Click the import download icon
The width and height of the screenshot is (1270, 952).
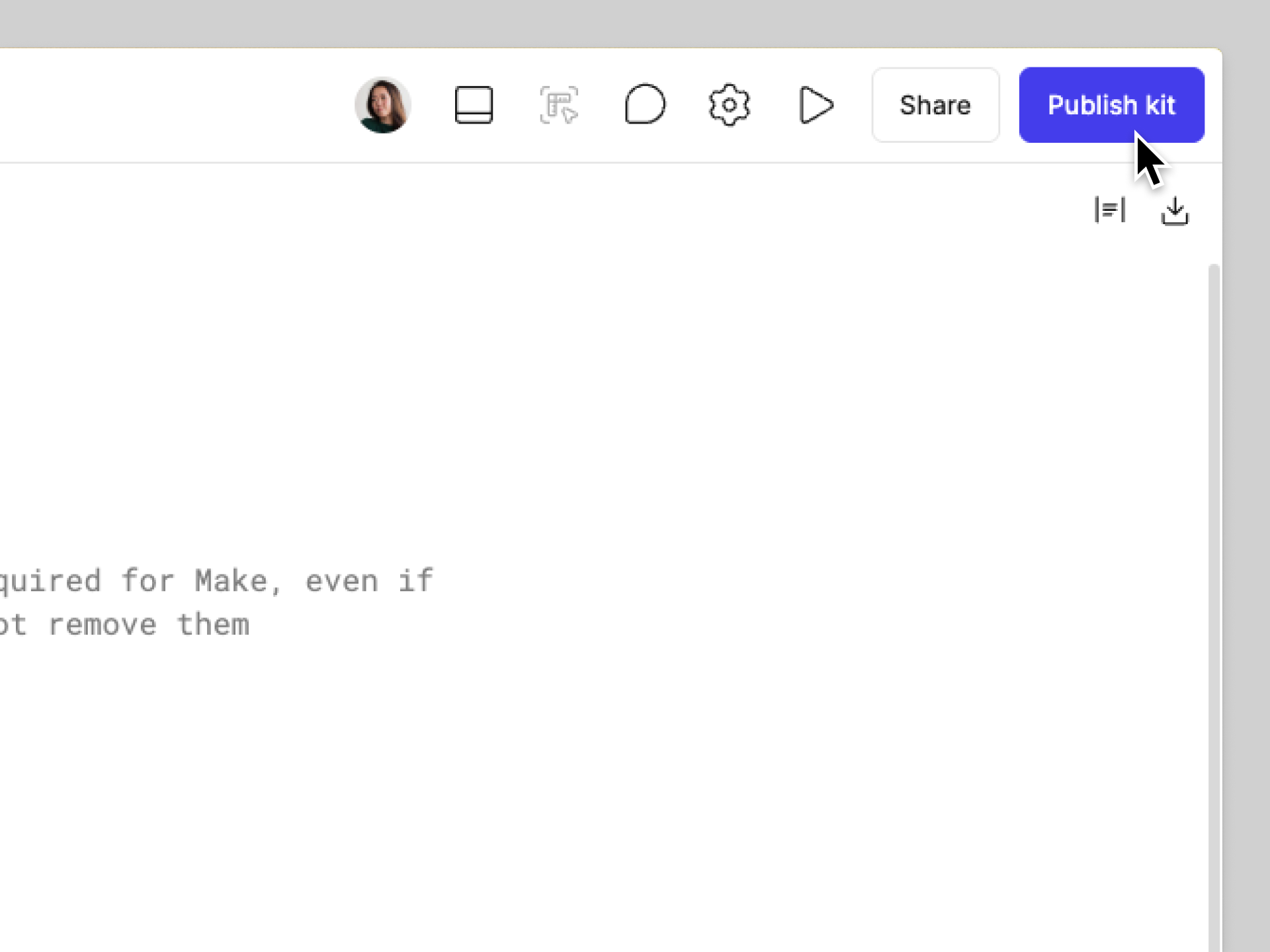(1175, 210)
